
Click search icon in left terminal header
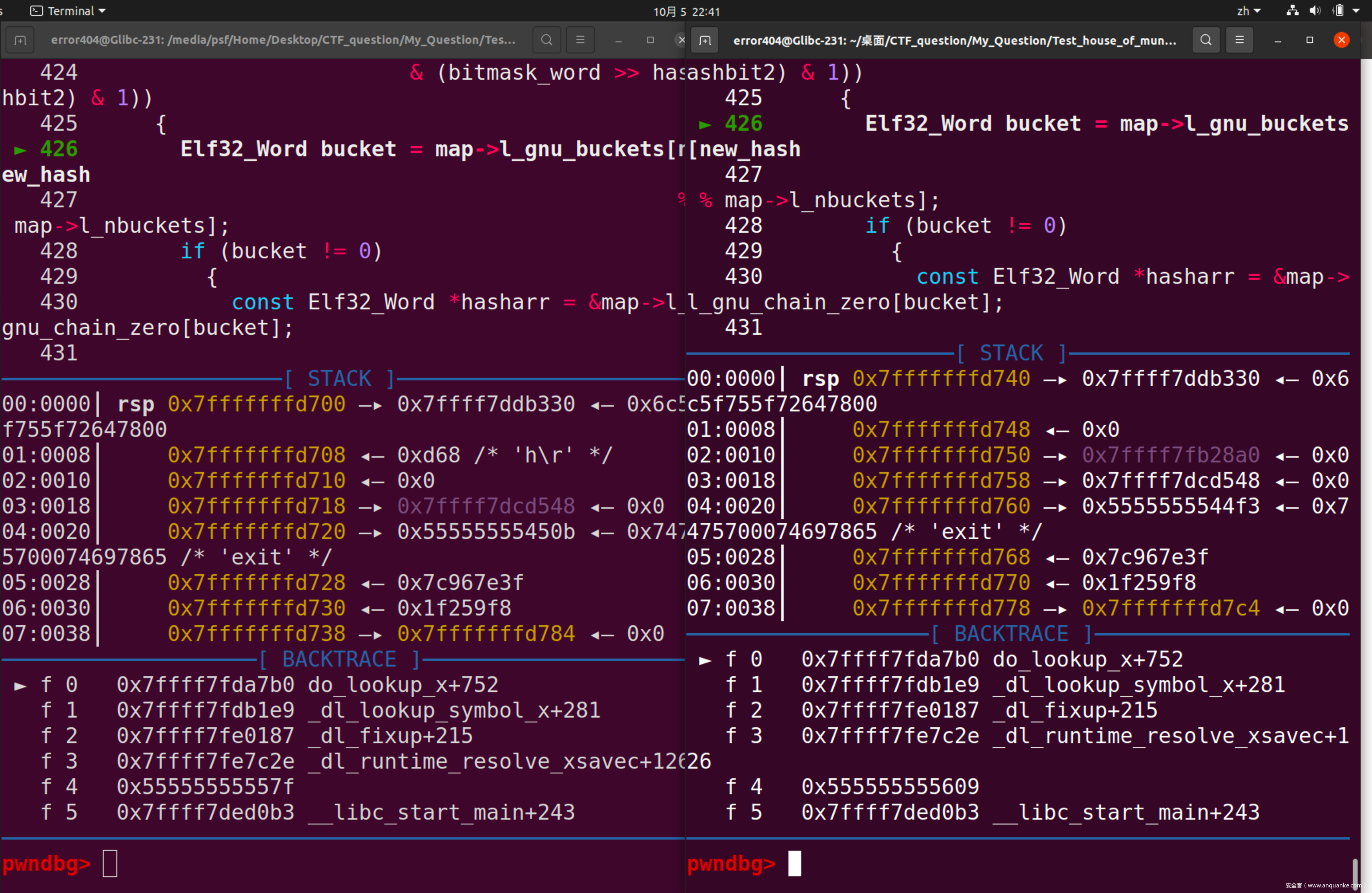coord(546,40)
